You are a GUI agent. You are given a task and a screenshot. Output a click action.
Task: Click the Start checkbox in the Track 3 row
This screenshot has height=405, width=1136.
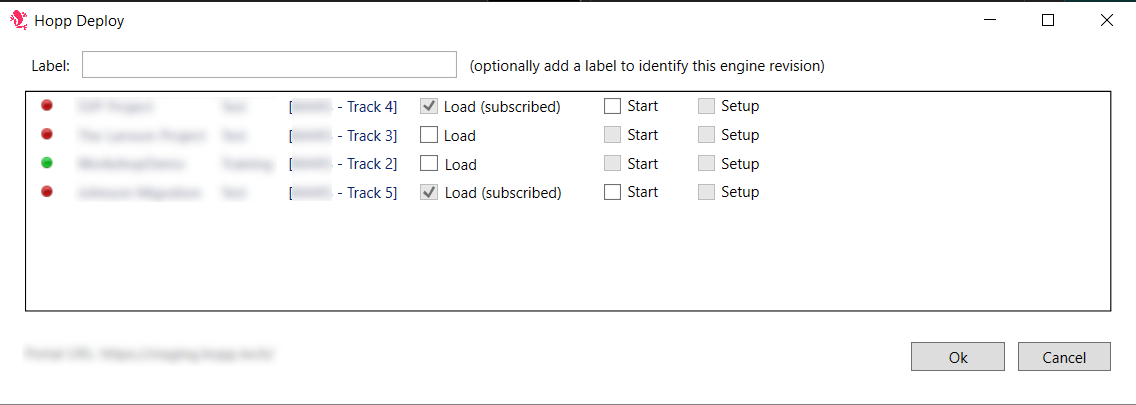(613, 135)
